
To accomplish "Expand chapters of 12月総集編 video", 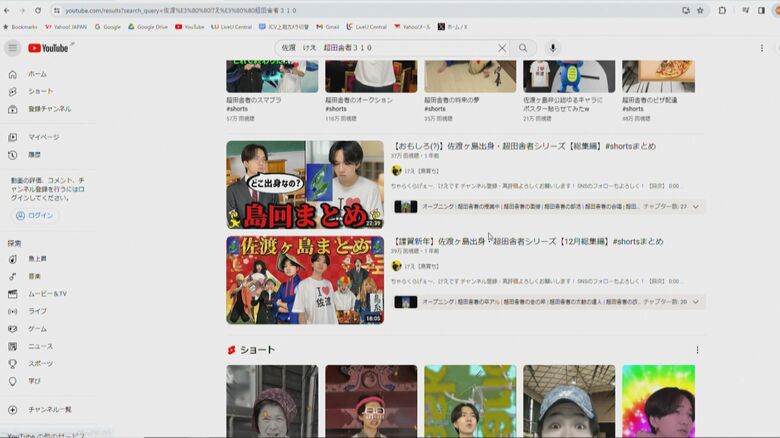I will 696,301.
